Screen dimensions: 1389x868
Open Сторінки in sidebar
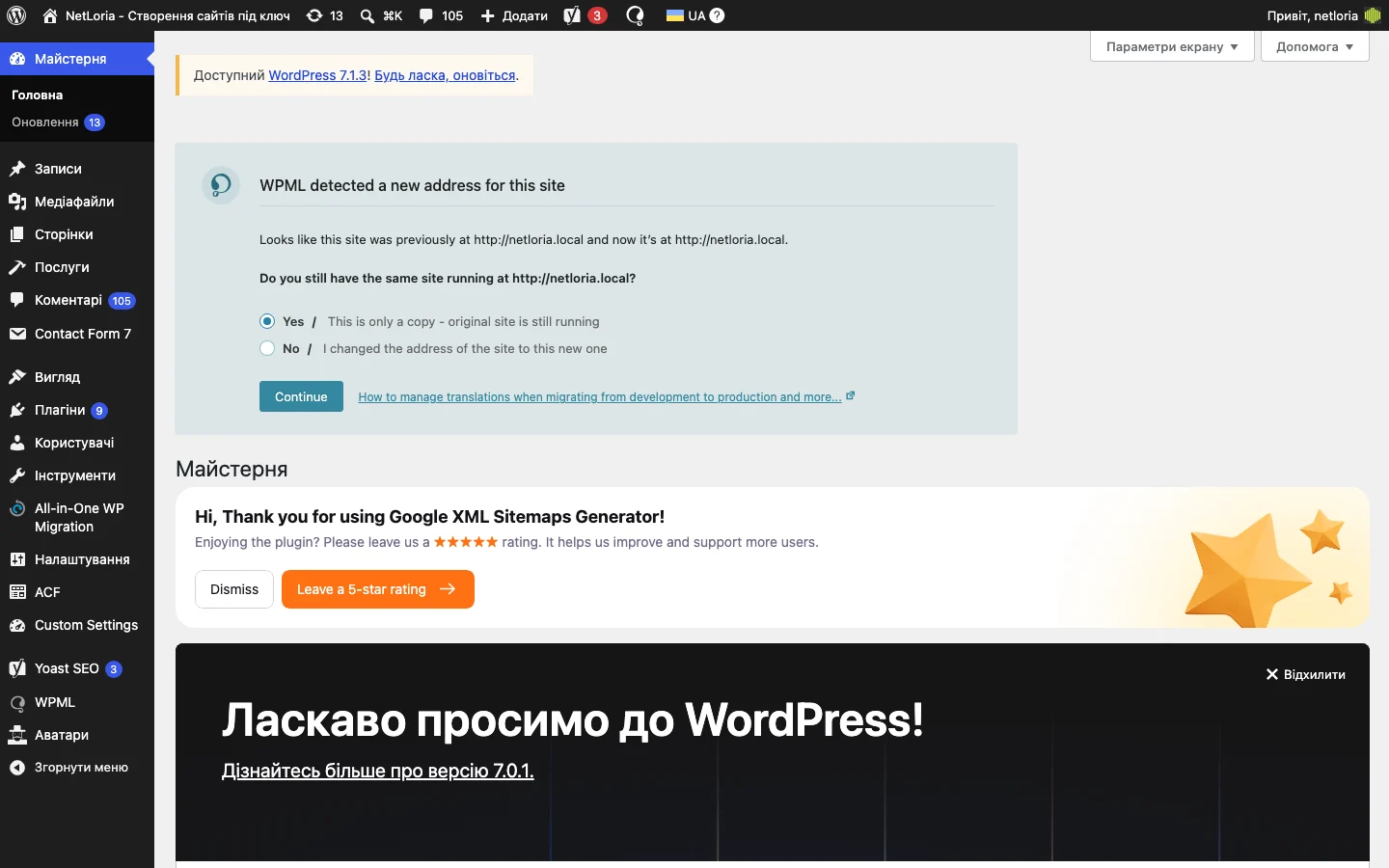pyautogui.click(x=77, y=234)
